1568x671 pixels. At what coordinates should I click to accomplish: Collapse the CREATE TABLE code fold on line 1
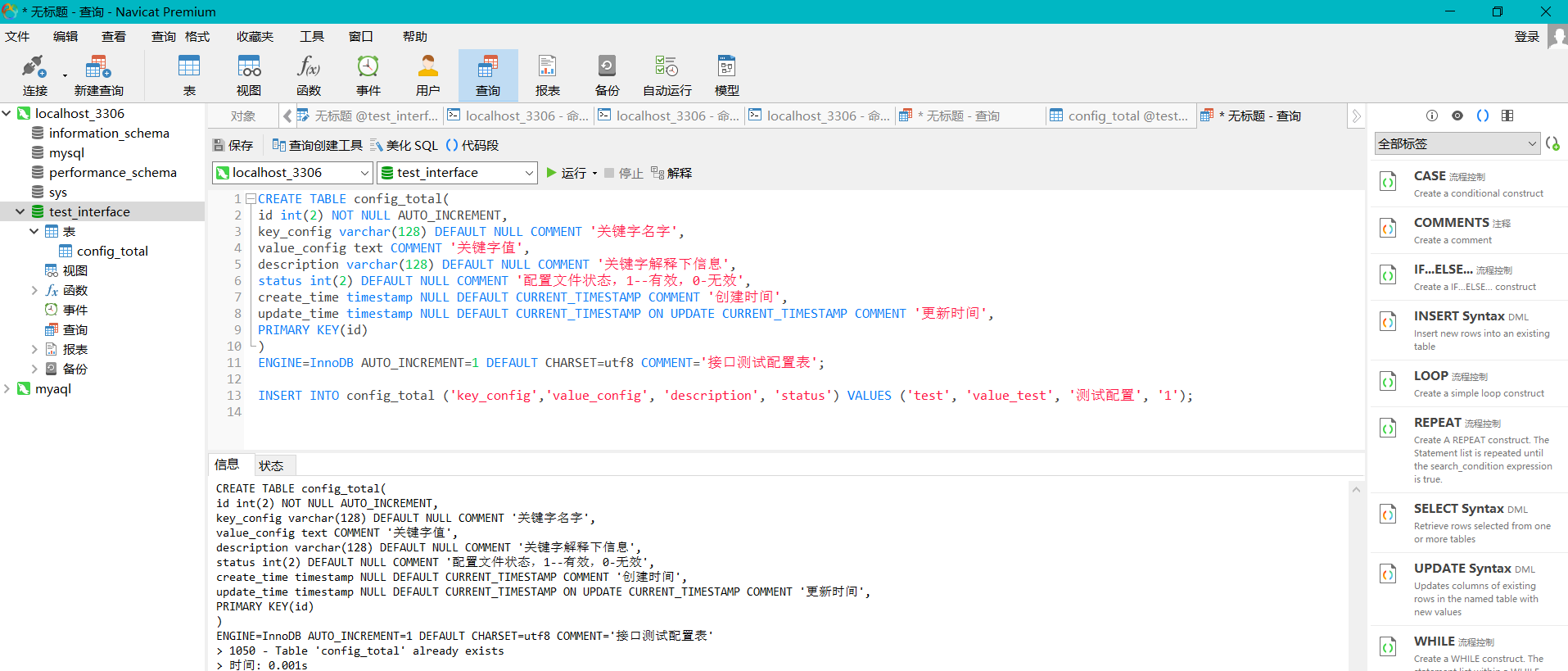click(251, 198)
